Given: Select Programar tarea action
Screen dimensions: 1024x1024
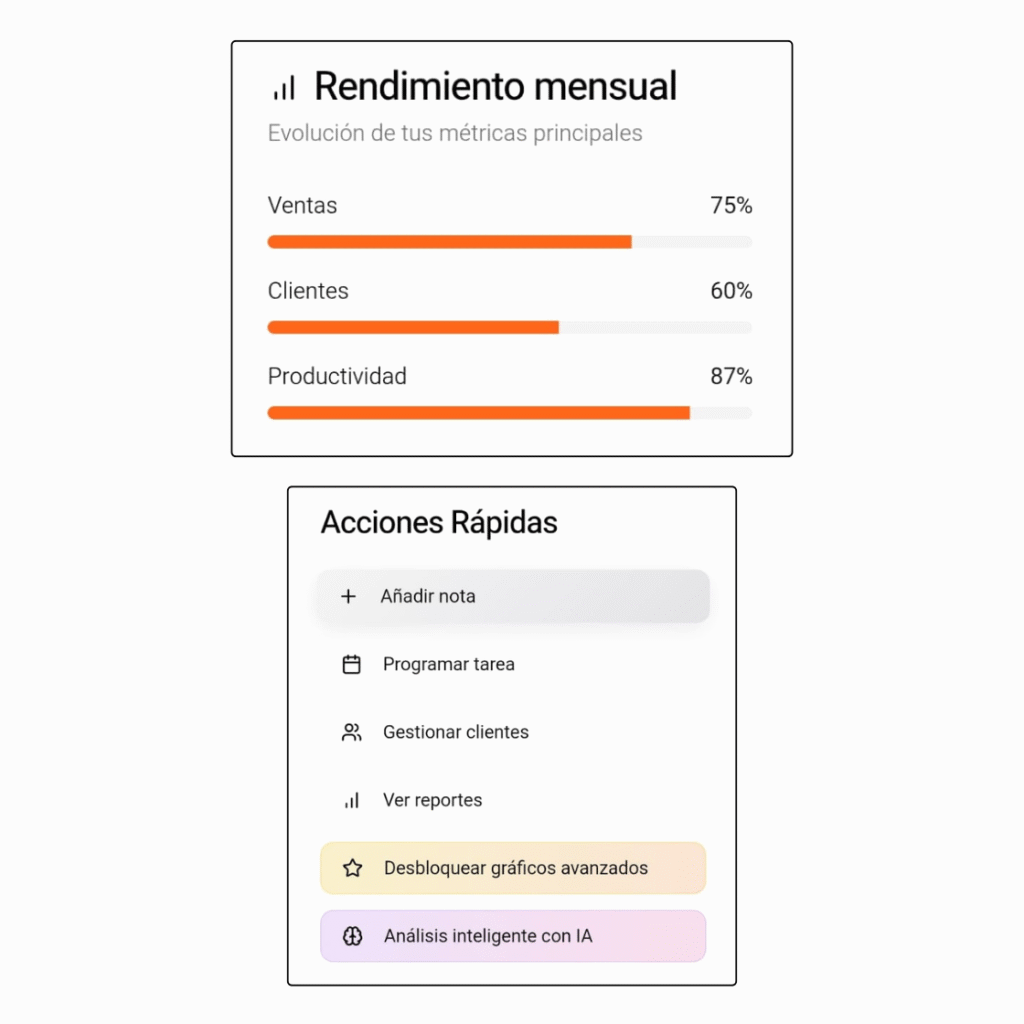Looking at the screenshot, I should (x=448, y=665).
